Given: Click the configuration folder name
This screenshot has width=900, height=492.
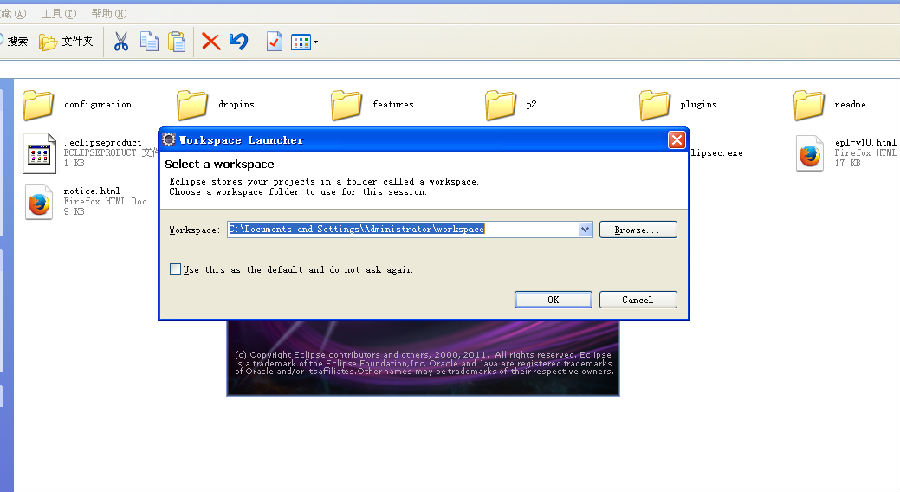Looking at the screenshot, I should (98, 104).
